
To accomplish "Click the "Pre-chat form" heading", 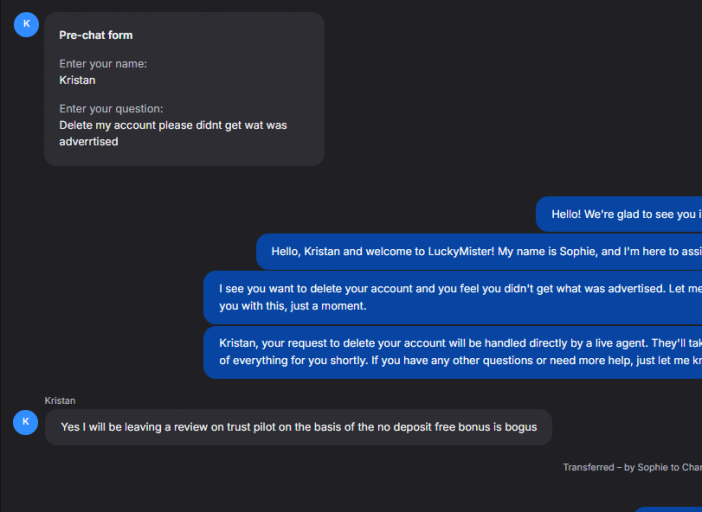I will pos(96,35).
